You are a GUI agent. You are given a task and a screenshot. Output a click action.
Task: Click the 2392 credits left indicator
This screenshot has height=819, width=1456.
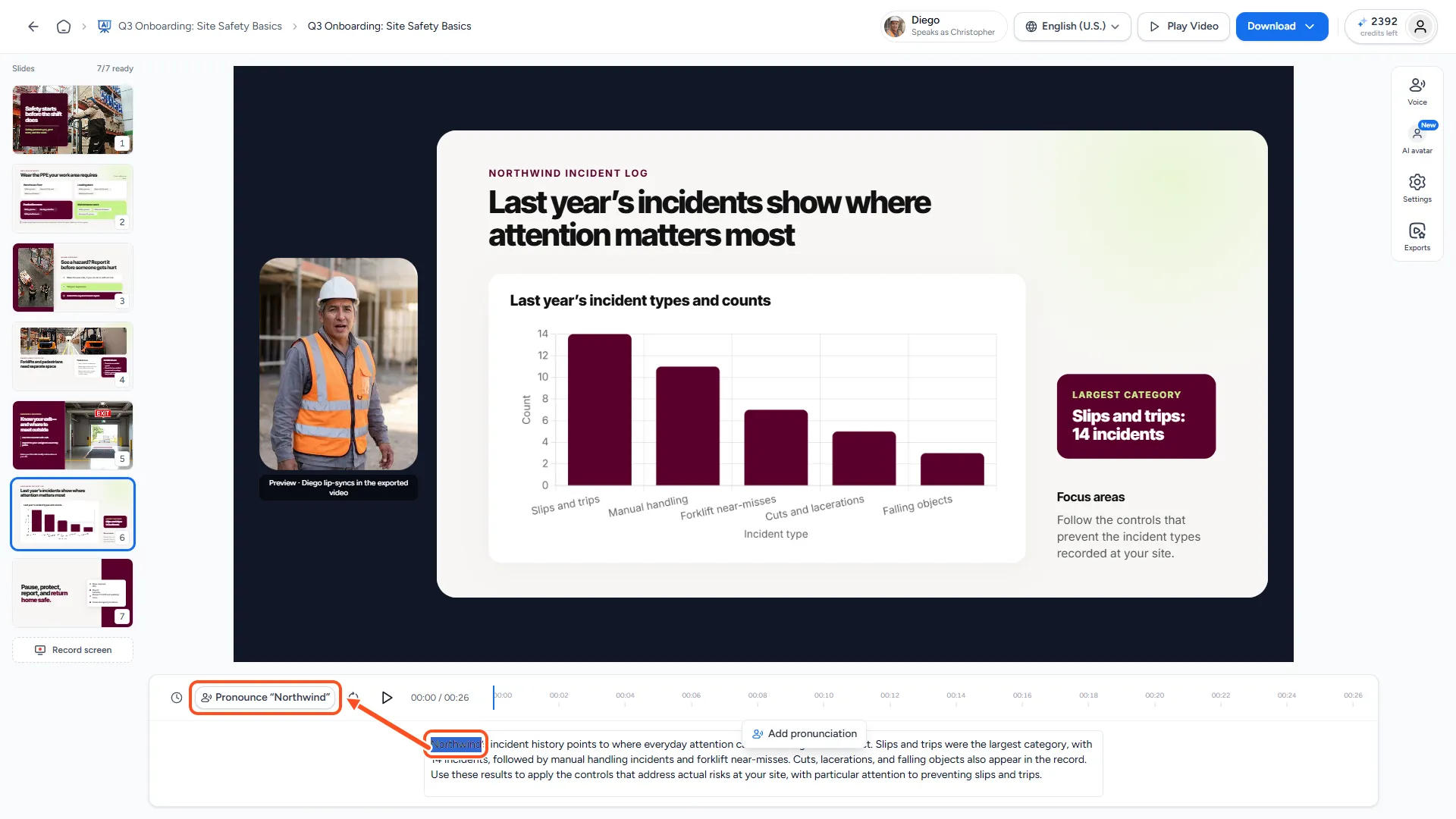[x=1379, y=27]
